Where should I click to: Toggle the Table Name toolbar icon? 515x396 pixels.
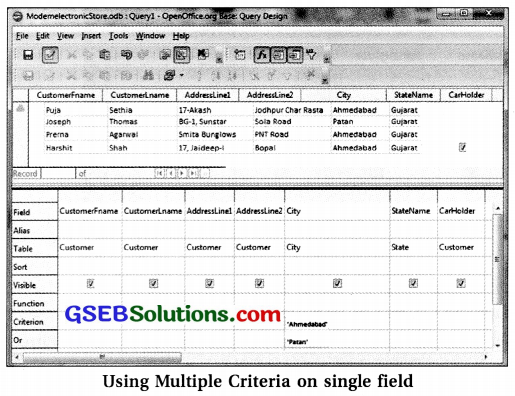pyautogui.click(x=278, y=55)
